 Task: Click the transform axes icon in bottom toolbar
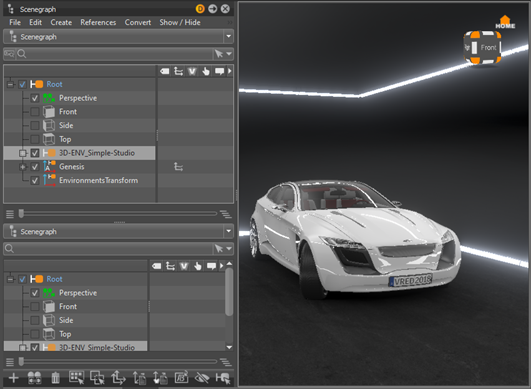[x=118, y=378]
